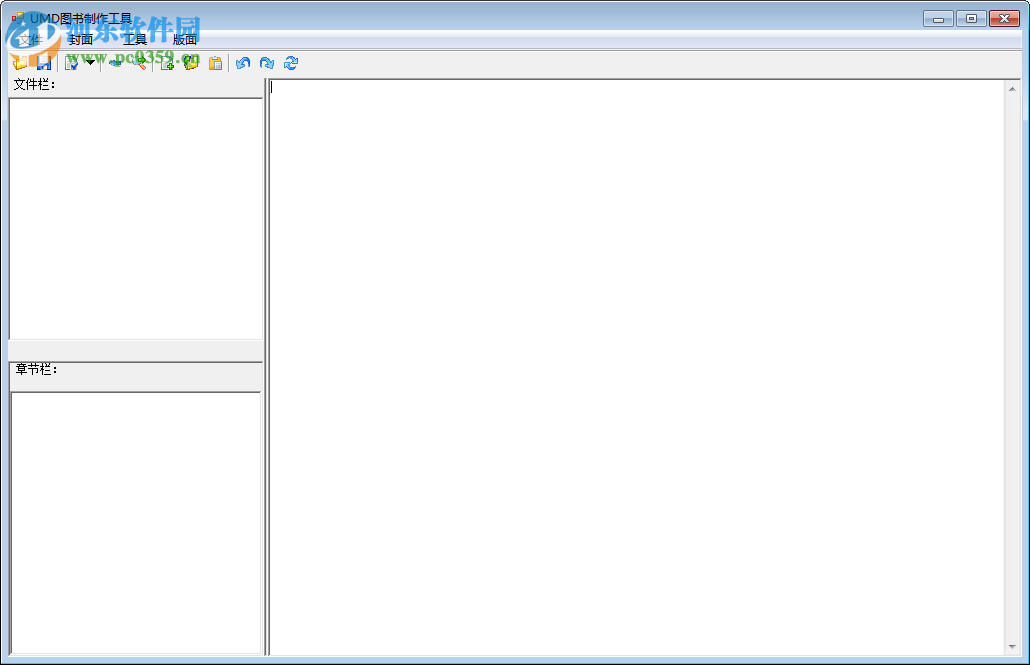Click the open folder toolbar icon
This screenshot has height=665, width=1030.
20,62
